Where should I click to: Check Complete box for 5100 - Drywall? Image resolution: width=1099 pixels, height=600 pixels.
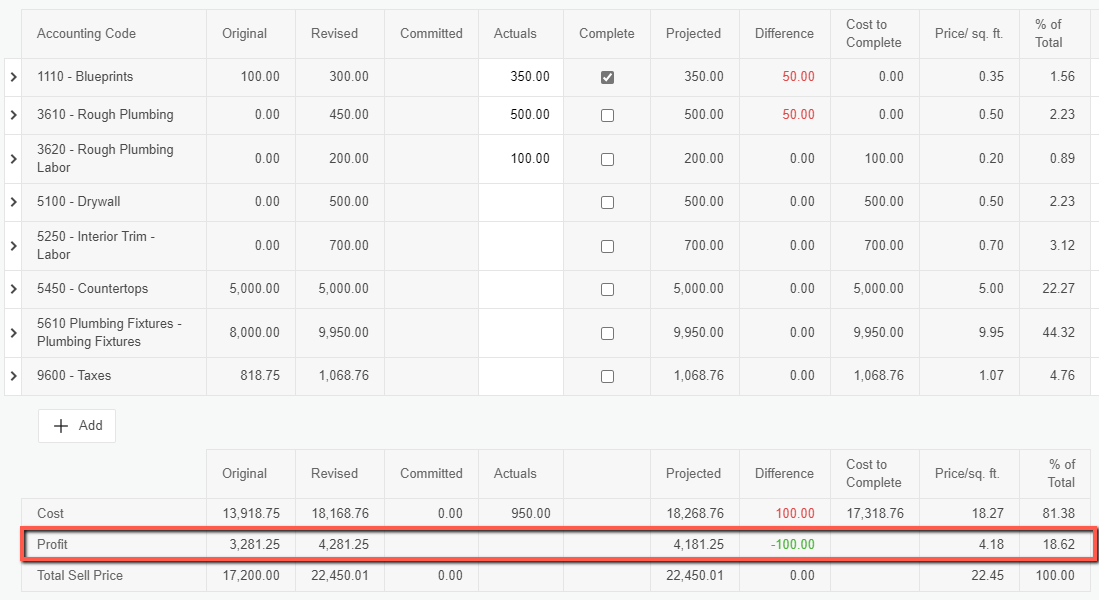click(x=607, y=202)
